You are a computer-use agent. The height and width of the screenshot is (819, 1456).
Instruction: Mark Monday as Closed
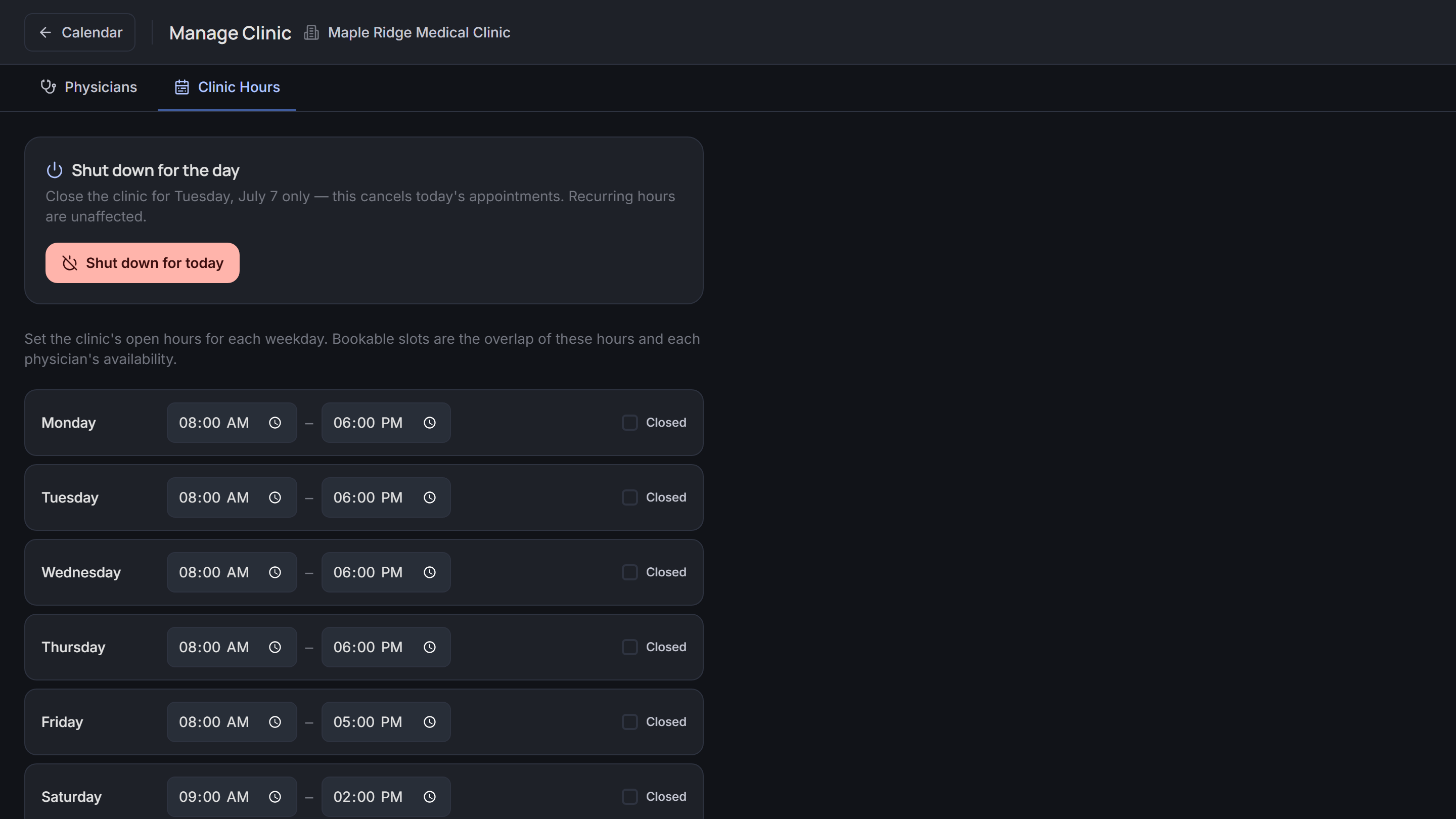click(629, 423)
